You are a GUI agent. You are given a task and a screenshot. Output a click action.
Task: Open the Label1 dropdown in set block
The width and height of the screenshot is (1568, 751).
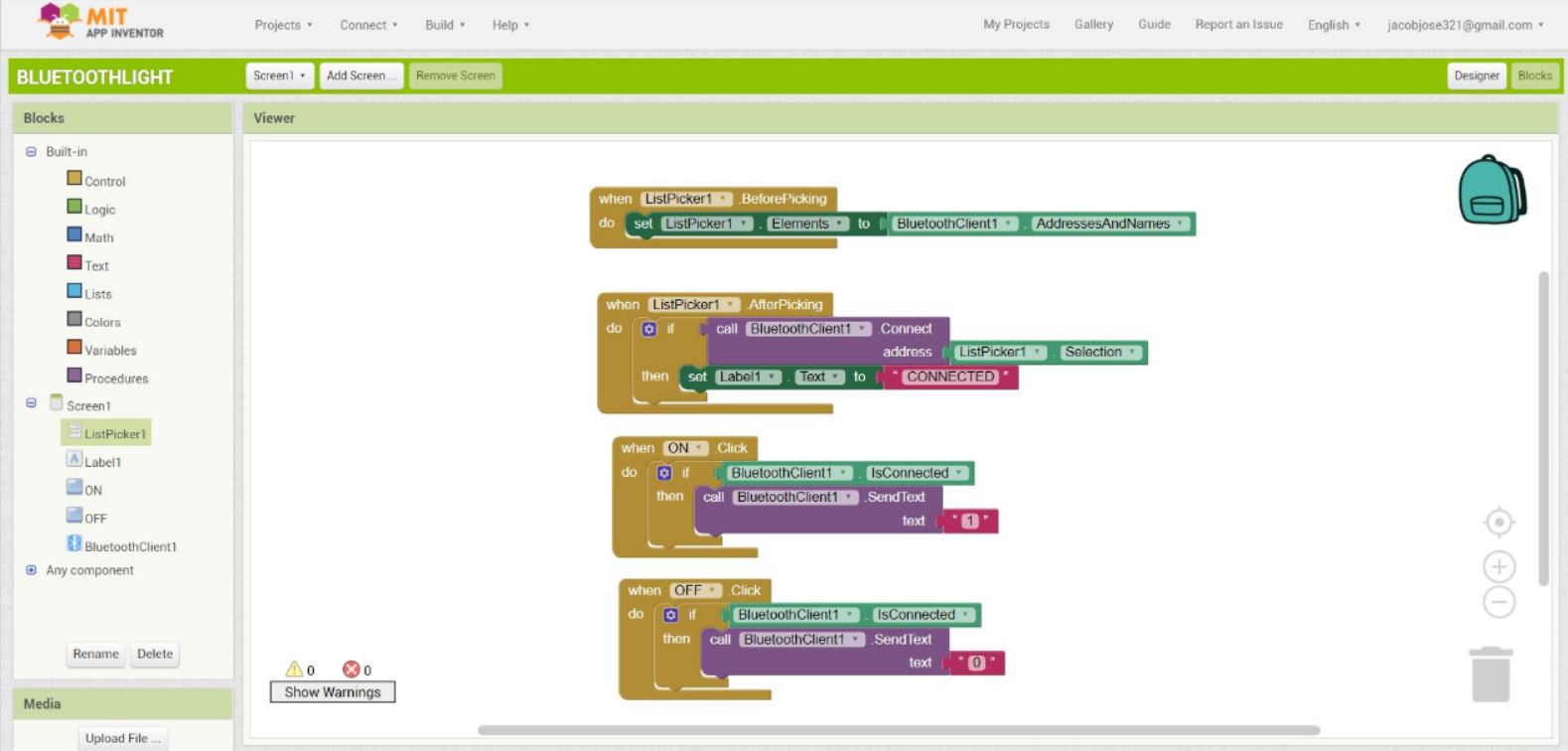(748, 376)
